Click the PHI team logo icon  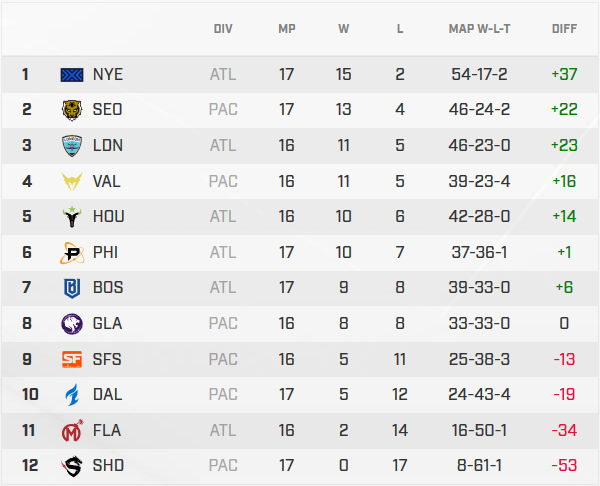pyautogui.click(x=73, y=252)
